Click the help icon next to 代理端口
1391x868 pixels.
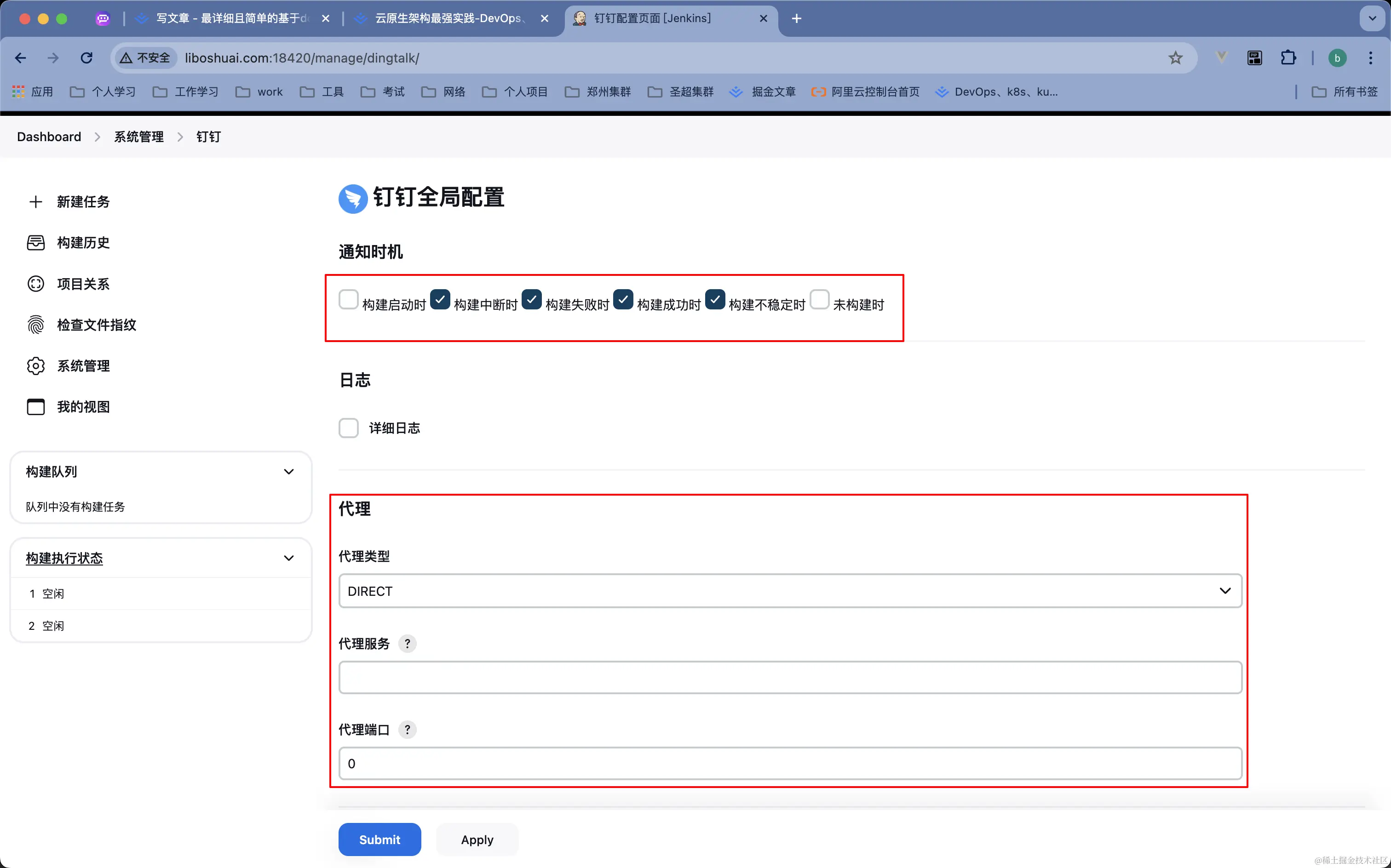pyautogui.click(x=407, y=730)
